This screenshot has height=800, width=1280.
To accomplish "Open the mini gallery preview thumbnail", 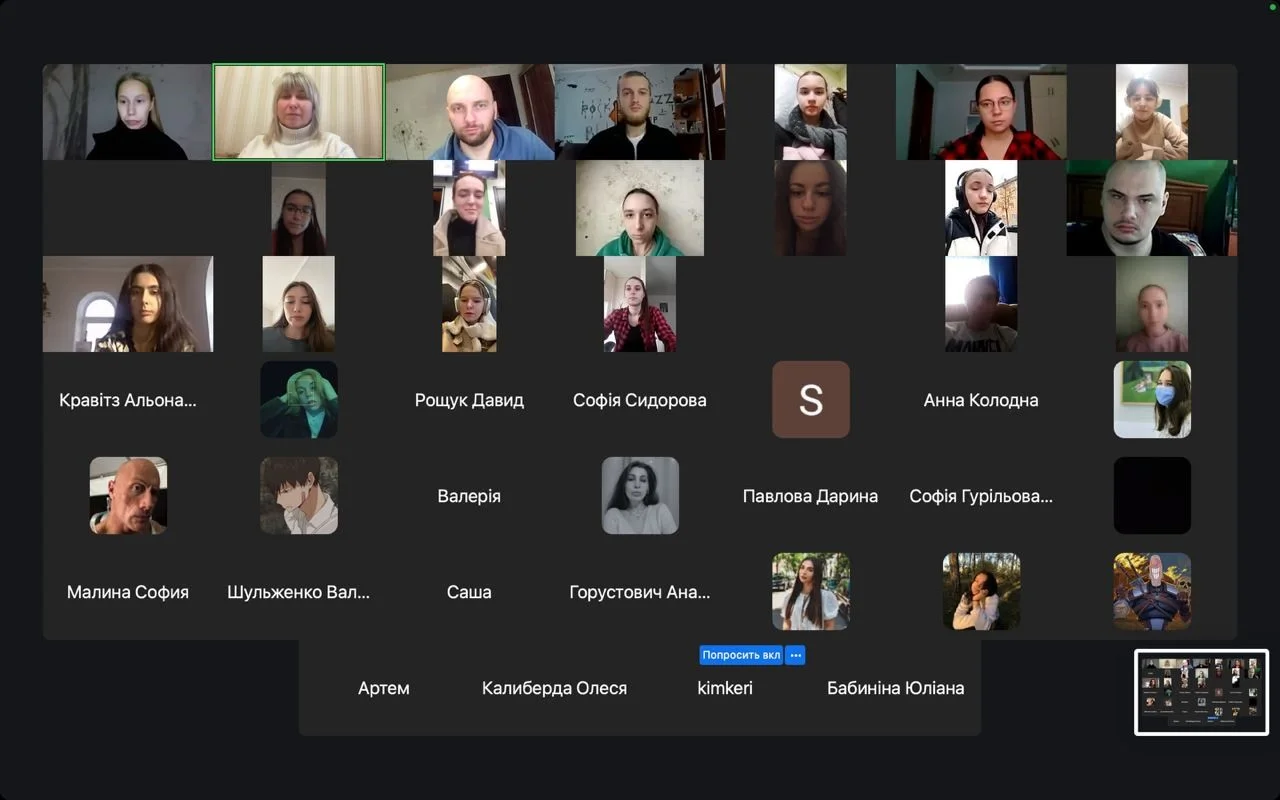I will click(x=1201, y=692).
